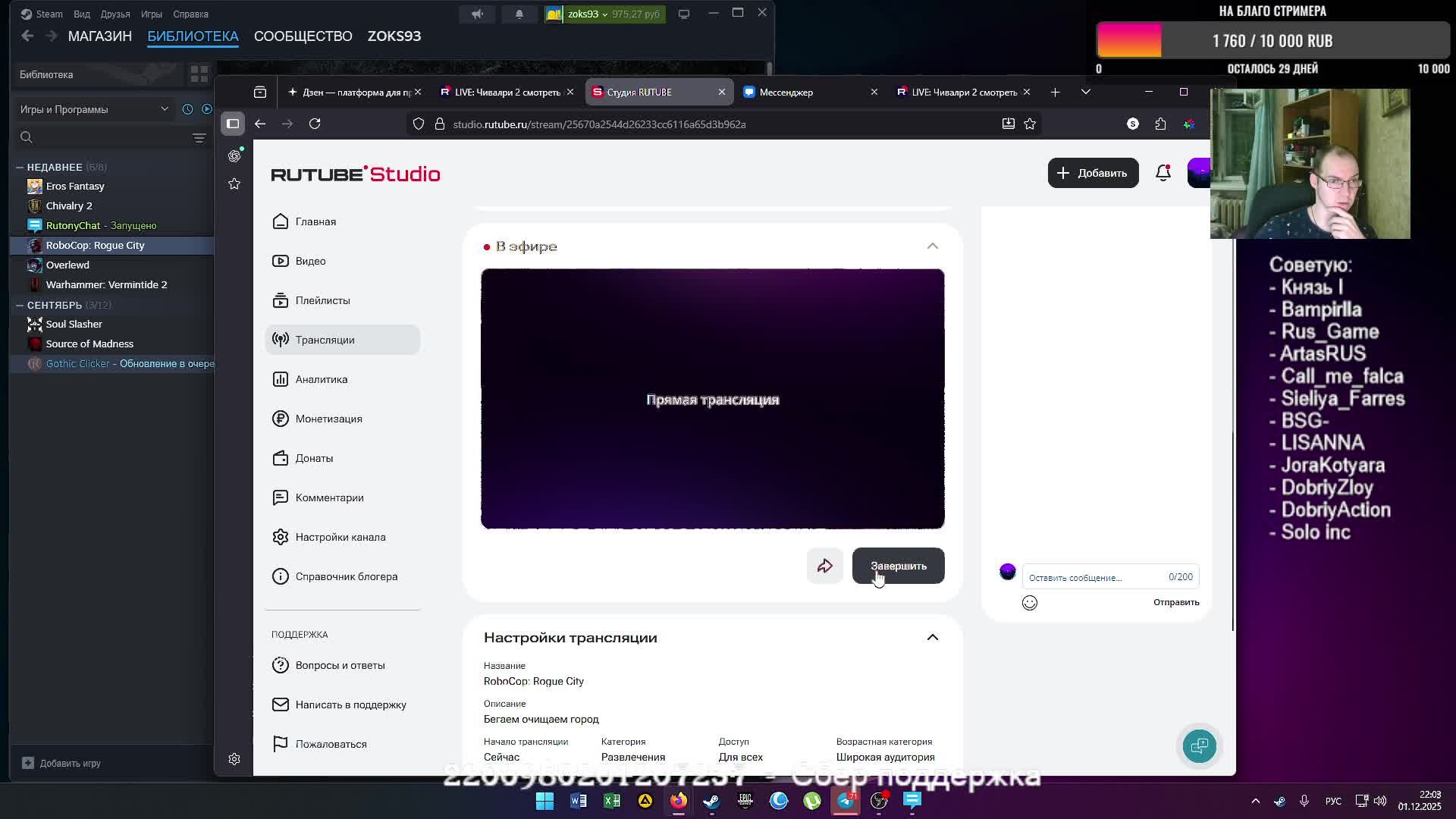Open the browser extensions puzzle icon
The width and height of the screenshot is (1456, 819).
point(1160,124)
